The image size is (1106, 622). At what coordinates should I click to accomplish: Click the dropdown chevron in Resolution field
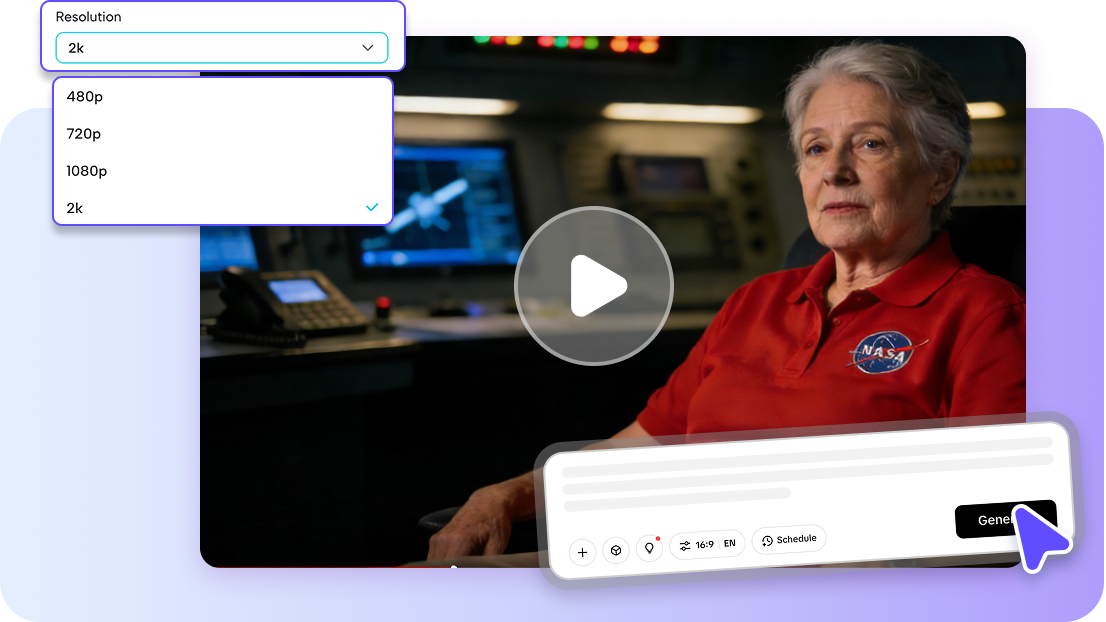367,47
